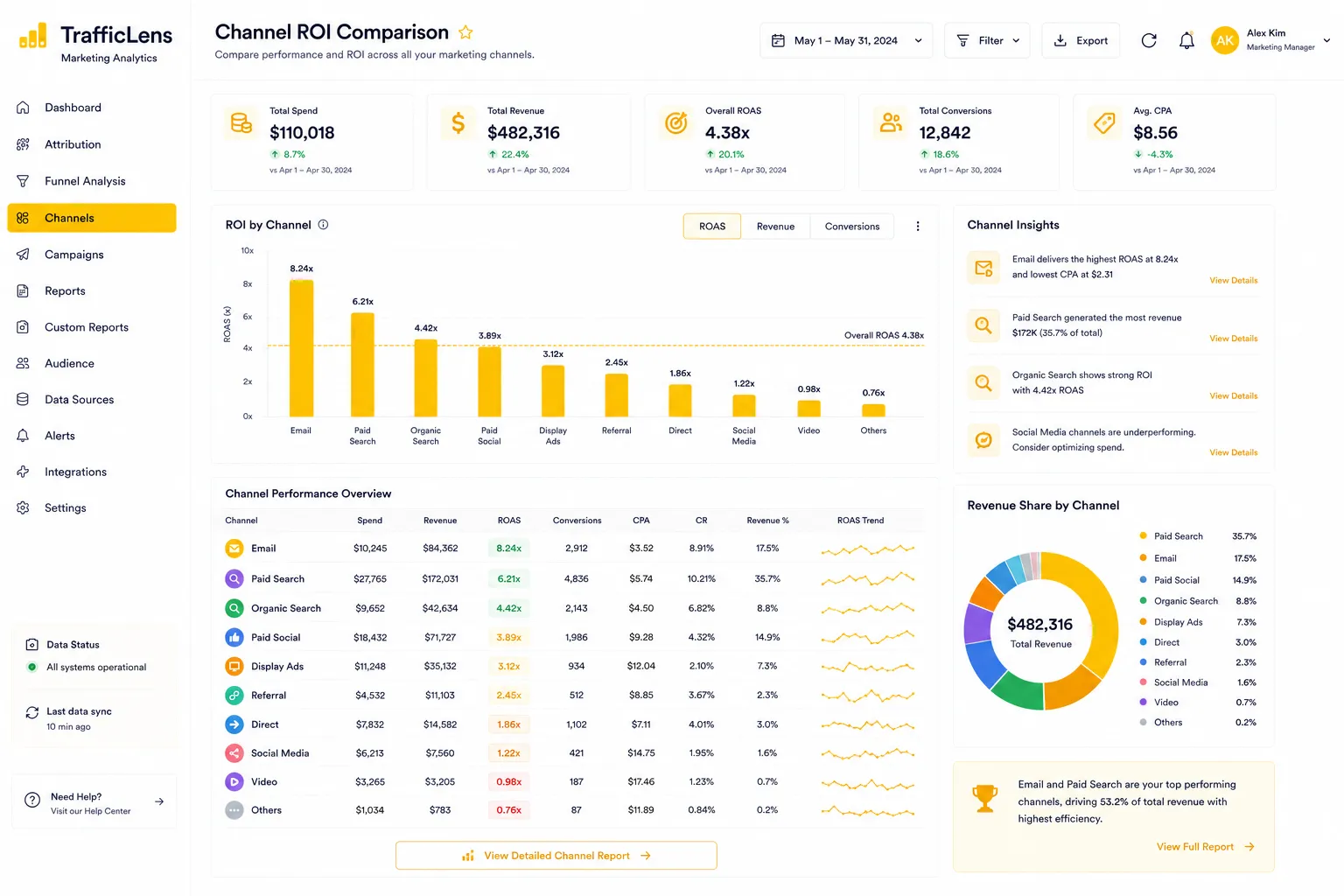Click the Avg. CPA tag icon
The height and width of the screenshot is (896, 1344).
pyautogui.click(x=1104, y=123)
